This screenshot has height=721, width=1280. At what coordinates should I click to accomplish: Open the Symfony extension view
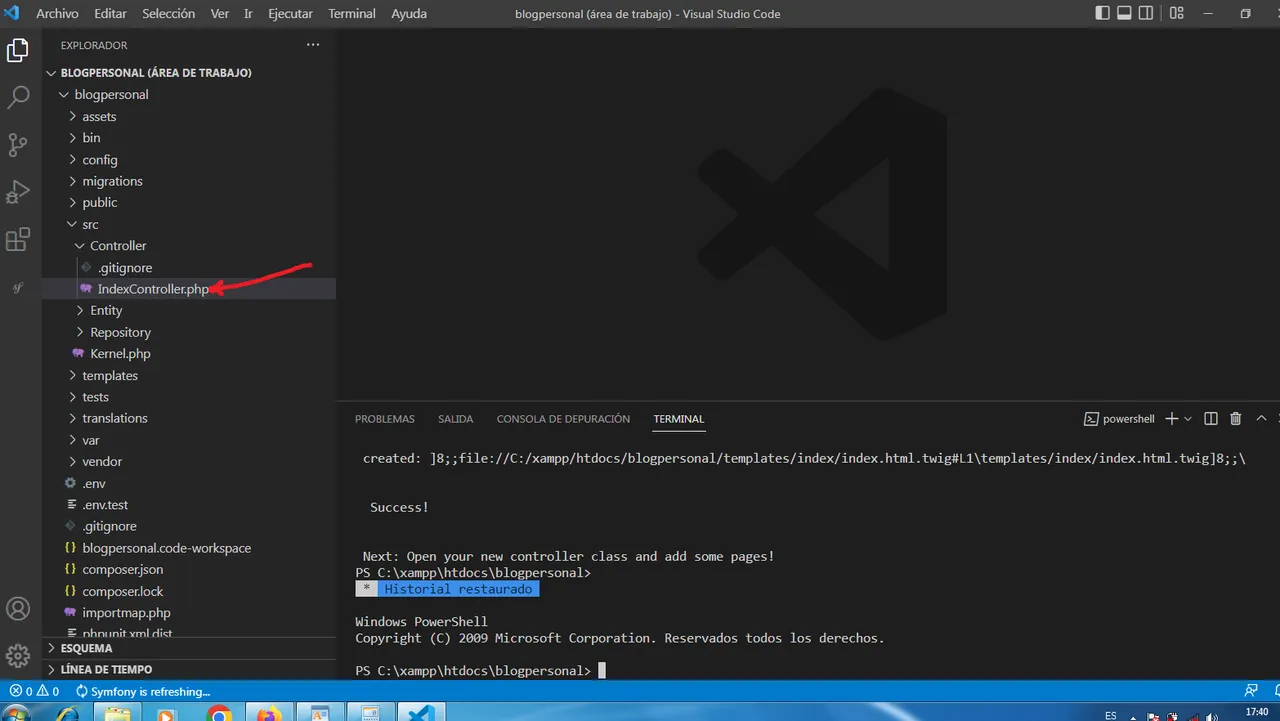click(x=17, y=288)
